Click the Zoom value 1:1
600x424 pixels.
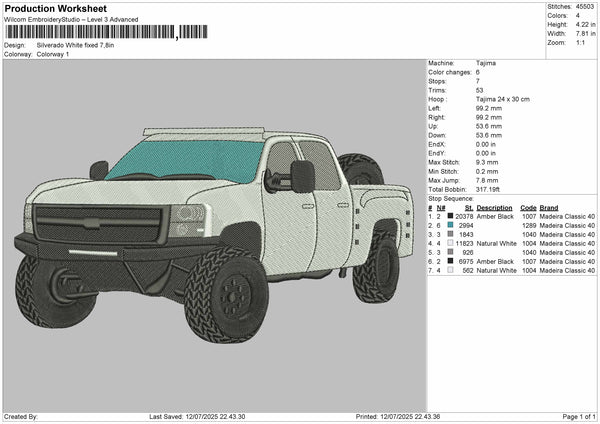tap(580, 42)
